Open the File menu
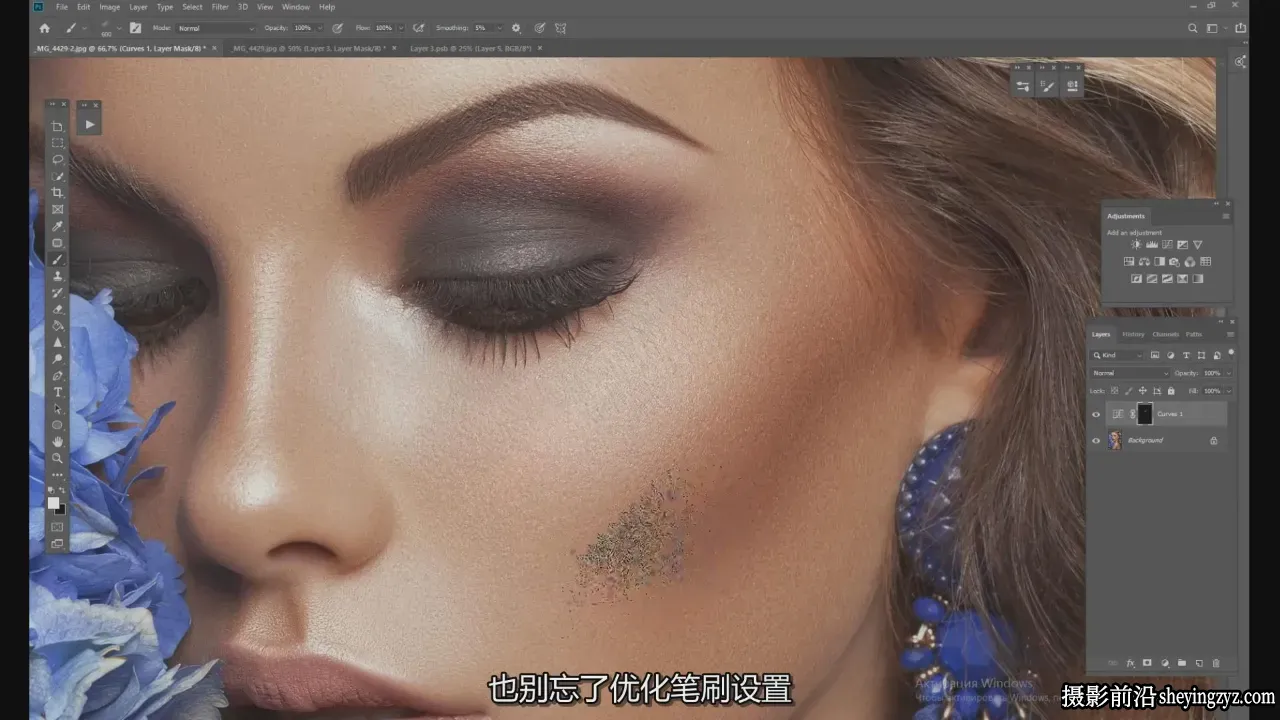1280x720 pixels. click(62, 7)
